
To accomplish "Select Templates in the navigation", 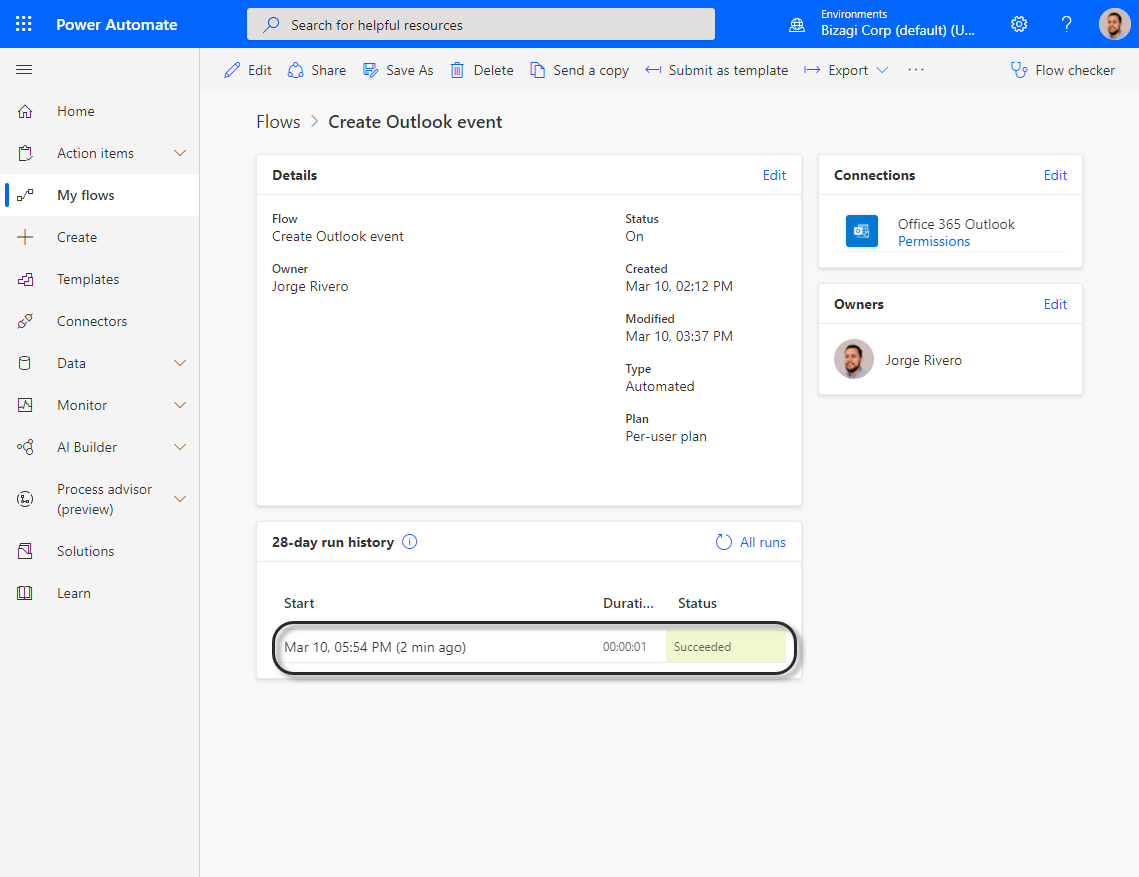I will click(88, 280).
